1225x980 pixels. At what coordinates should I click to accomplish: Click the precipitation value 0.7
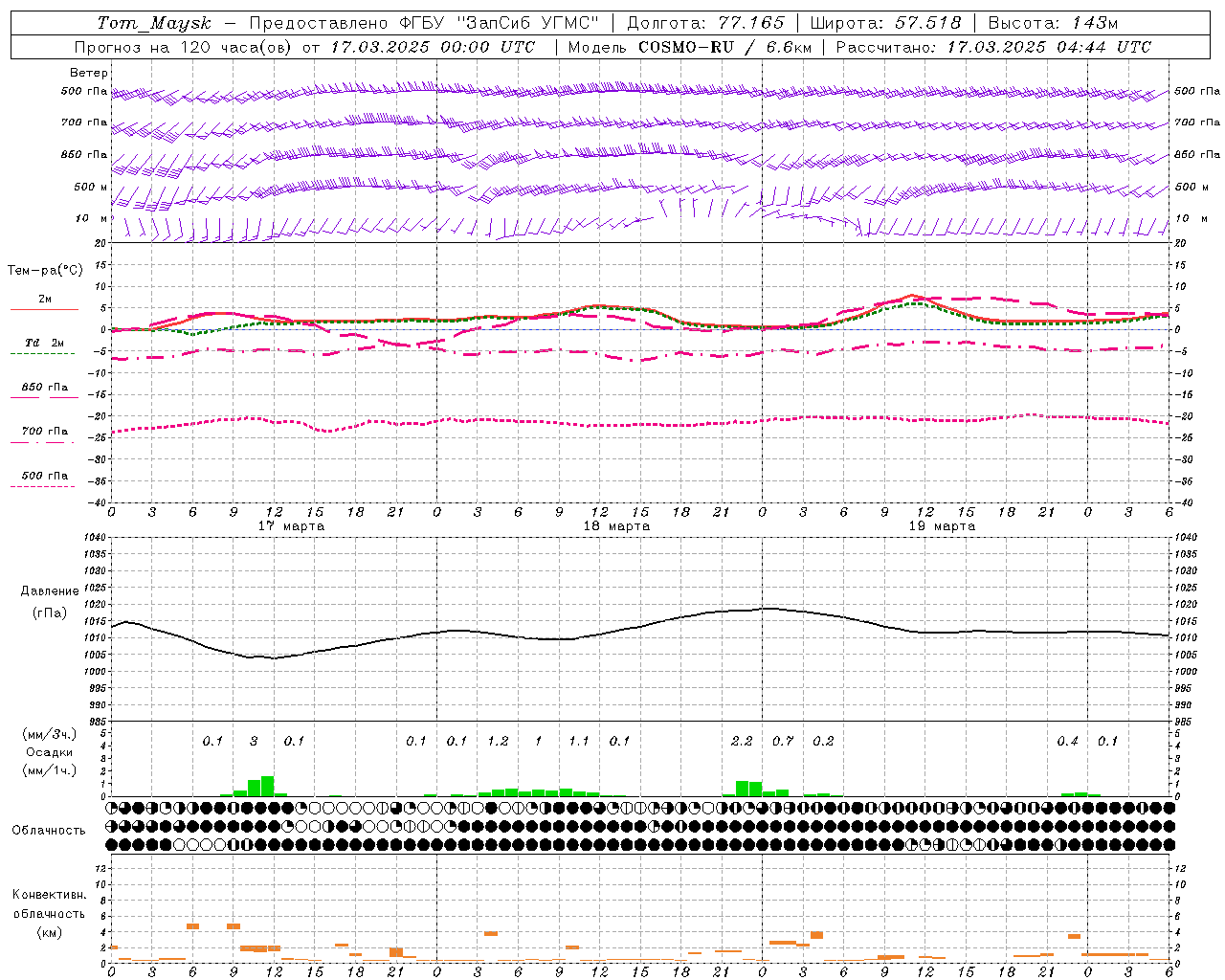(x=783, y=741)
